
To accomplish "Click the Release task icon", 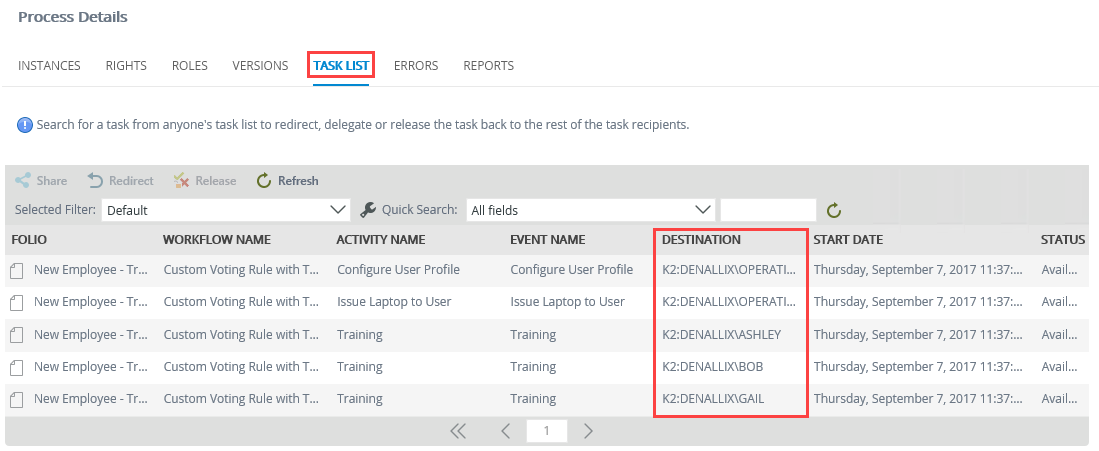I will [x=182, y=180].
